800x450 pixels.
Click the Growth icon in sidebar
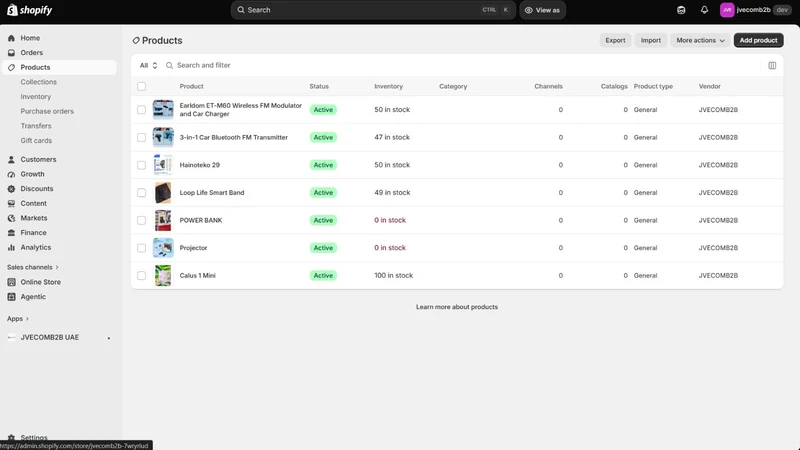point(11,174)
